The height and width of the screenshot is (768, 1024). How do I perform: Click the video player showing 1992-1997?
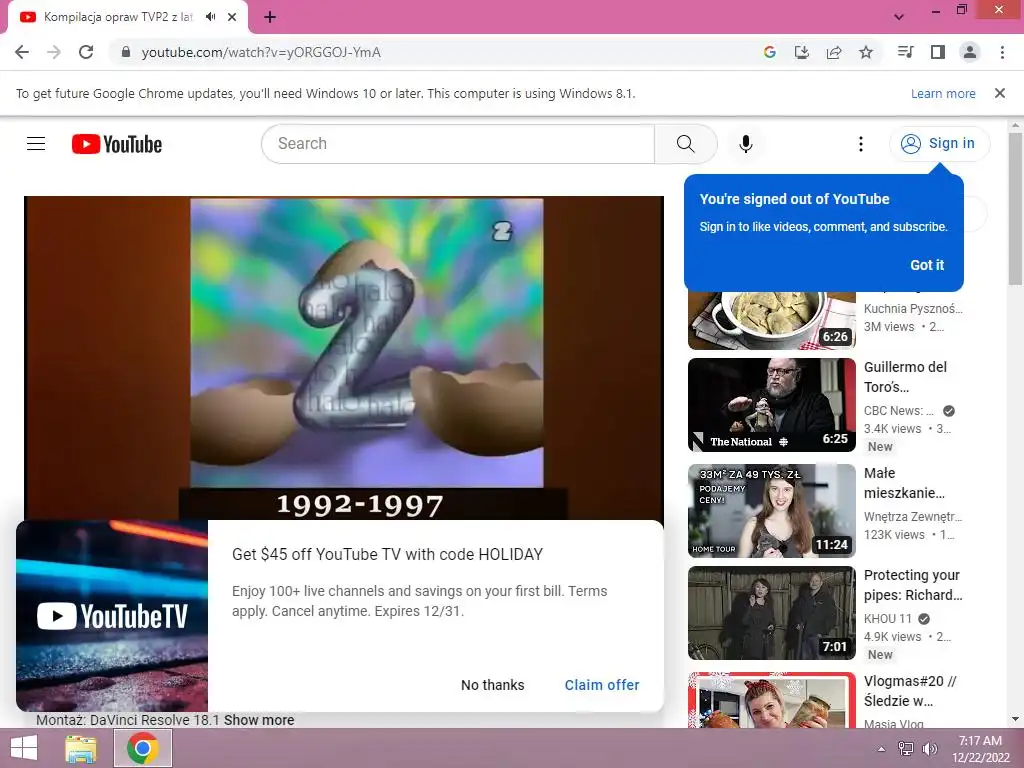344,358
